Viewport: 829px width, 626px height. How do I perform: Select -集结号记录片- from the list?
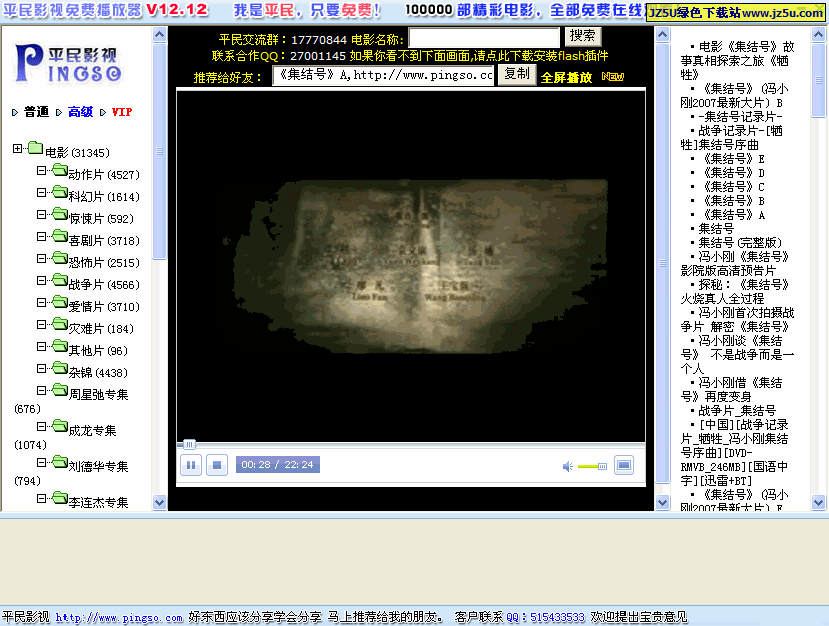[740, 116]
